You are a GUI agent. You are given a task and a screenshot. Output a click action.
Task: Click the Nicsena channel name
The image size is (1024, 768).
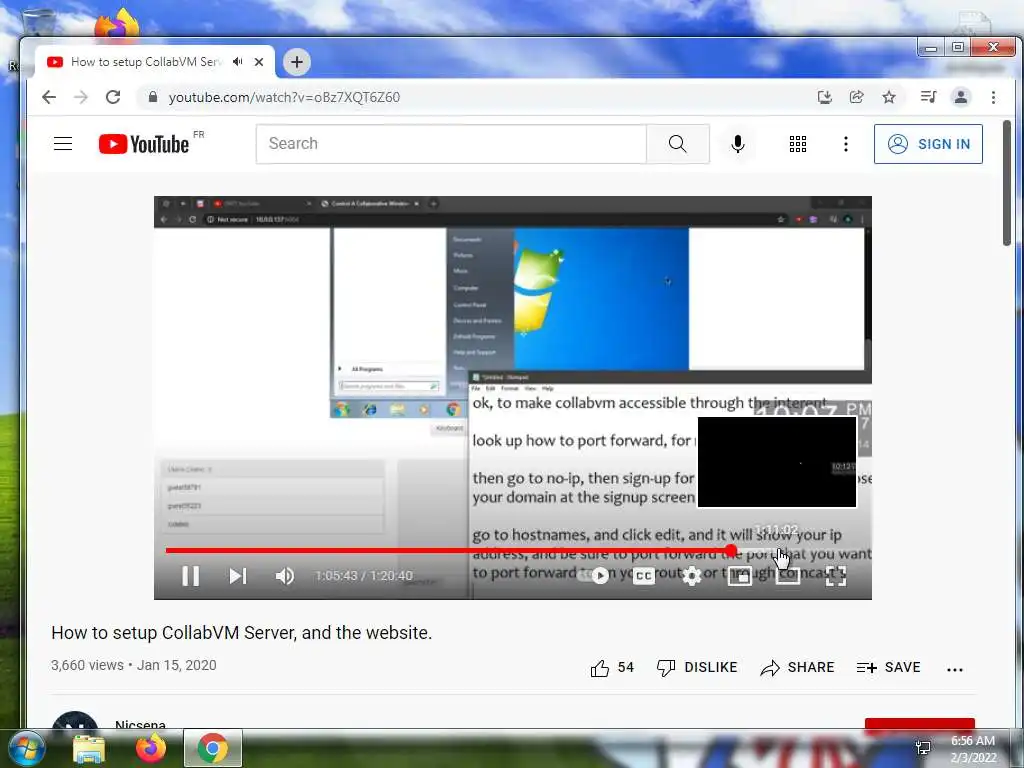140,724
